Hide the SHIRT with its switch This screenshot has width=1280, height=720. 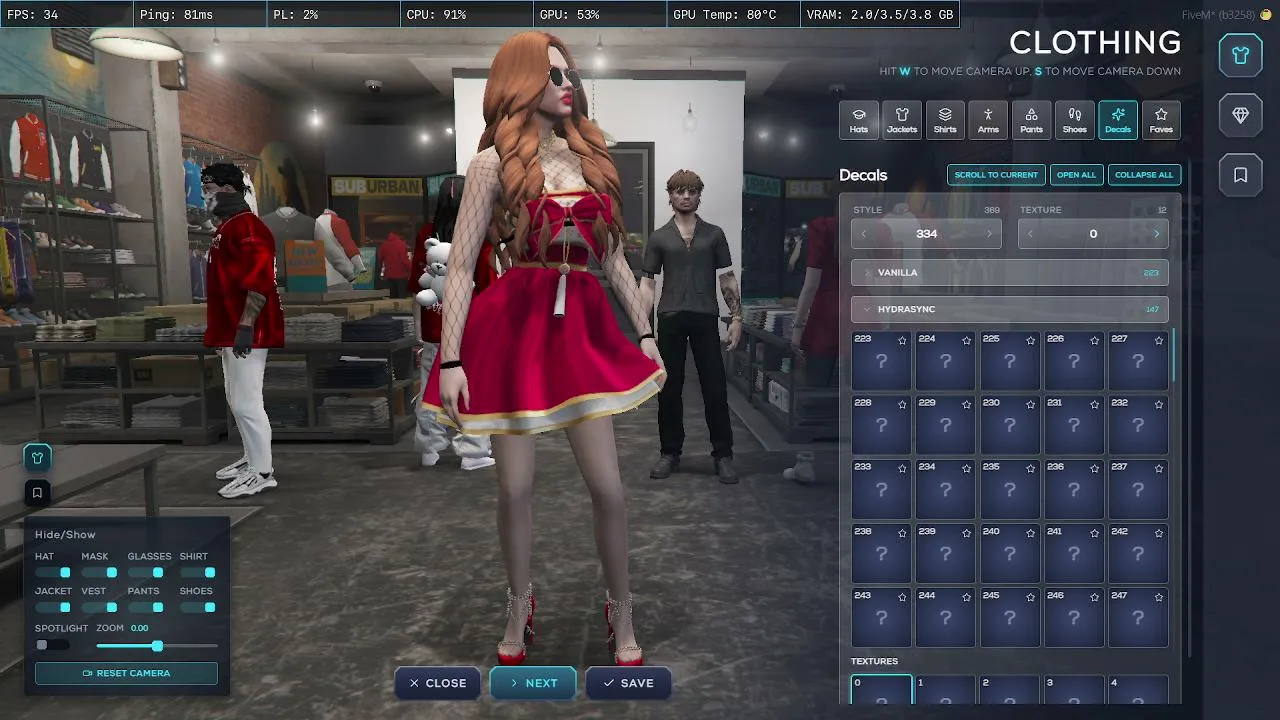[198, 572]
